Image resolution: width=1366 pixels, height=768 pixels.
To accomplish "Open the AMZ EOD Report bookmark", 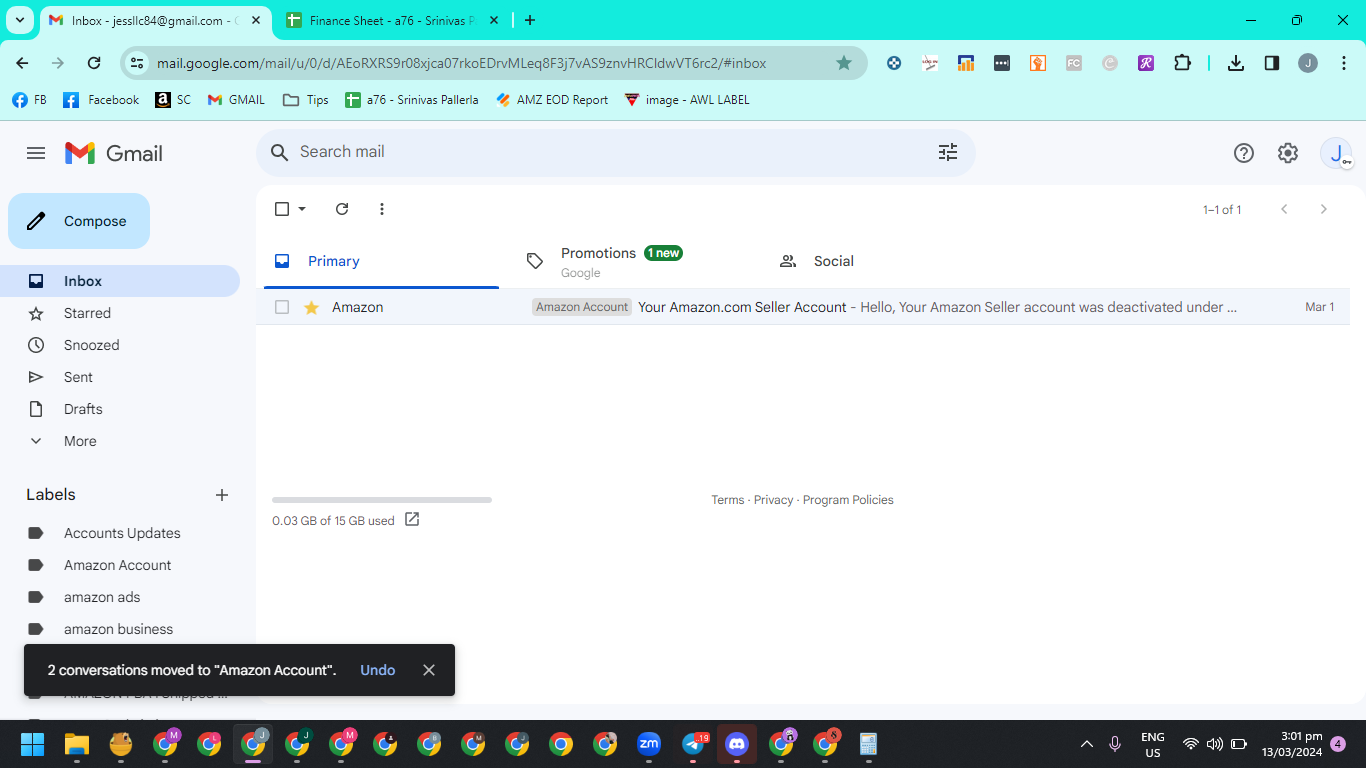I will (552, 100).
